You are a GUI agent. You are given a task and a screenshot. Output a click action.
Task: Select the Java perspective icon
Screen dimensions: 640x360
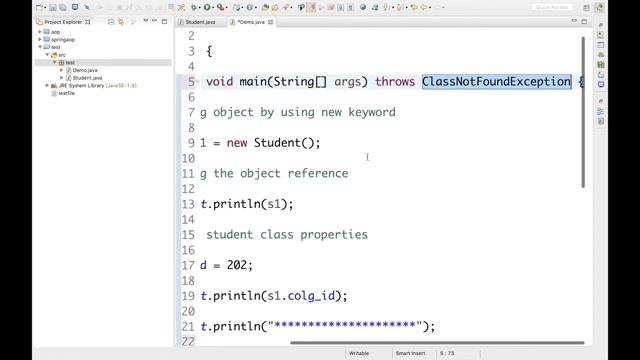click(599, 7)
